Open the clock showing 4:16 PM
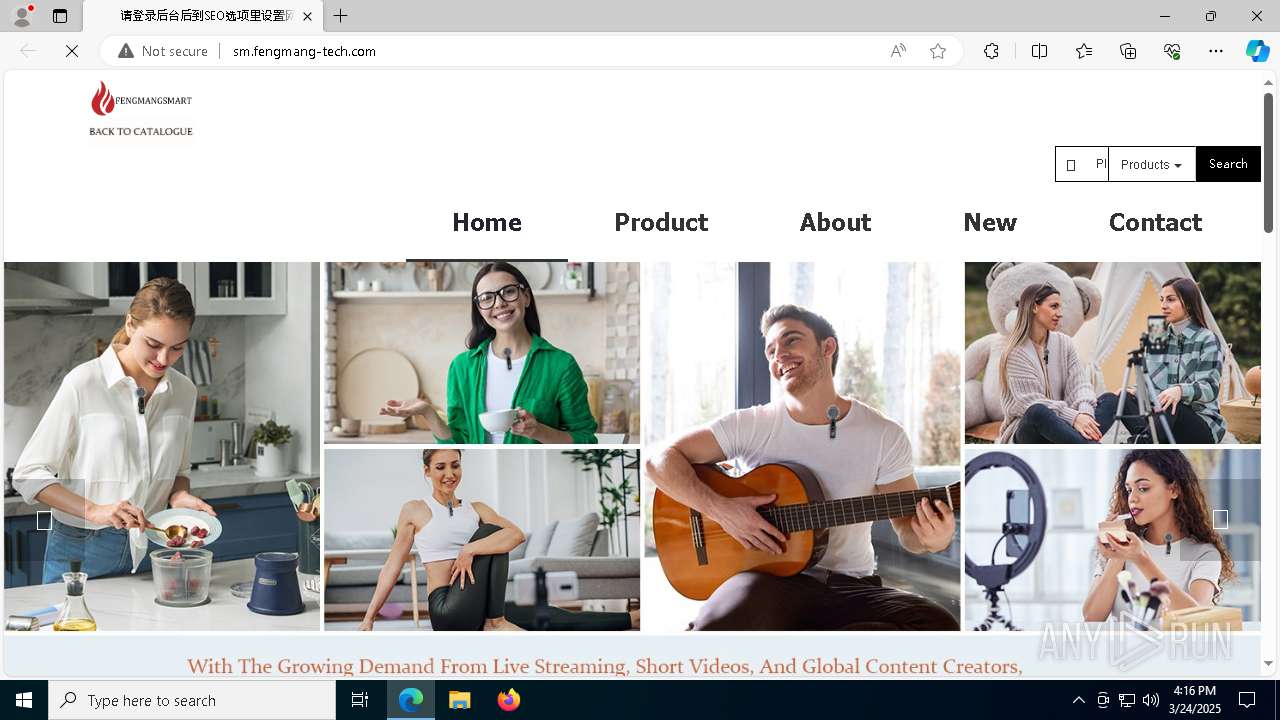Image resolution: width=1280 pixels, height=720 pixels. [x=1194, y=700]
